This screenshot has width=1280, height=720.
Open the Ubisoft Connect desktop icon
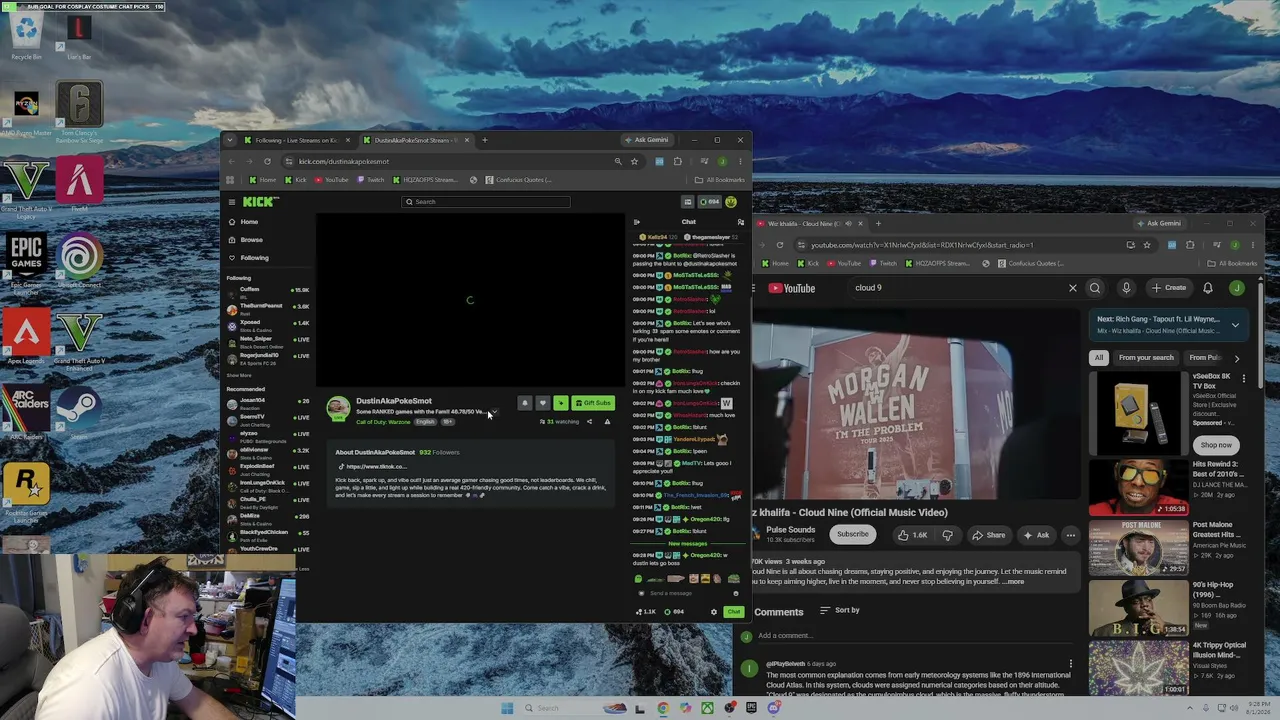click(x=80, y=261)
